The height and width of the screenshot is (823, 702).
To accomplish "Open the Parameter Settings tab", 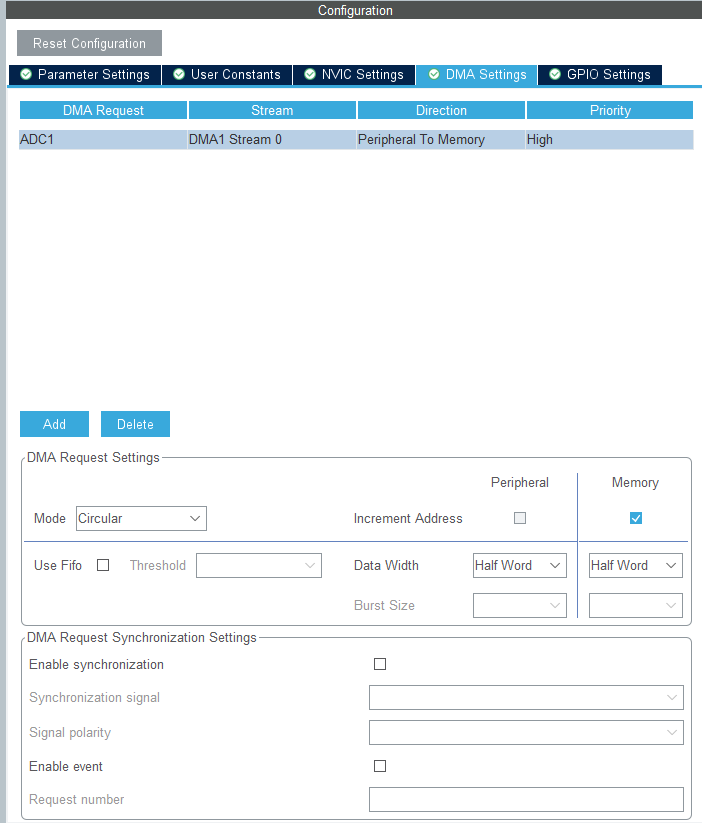I will point(85,75).
